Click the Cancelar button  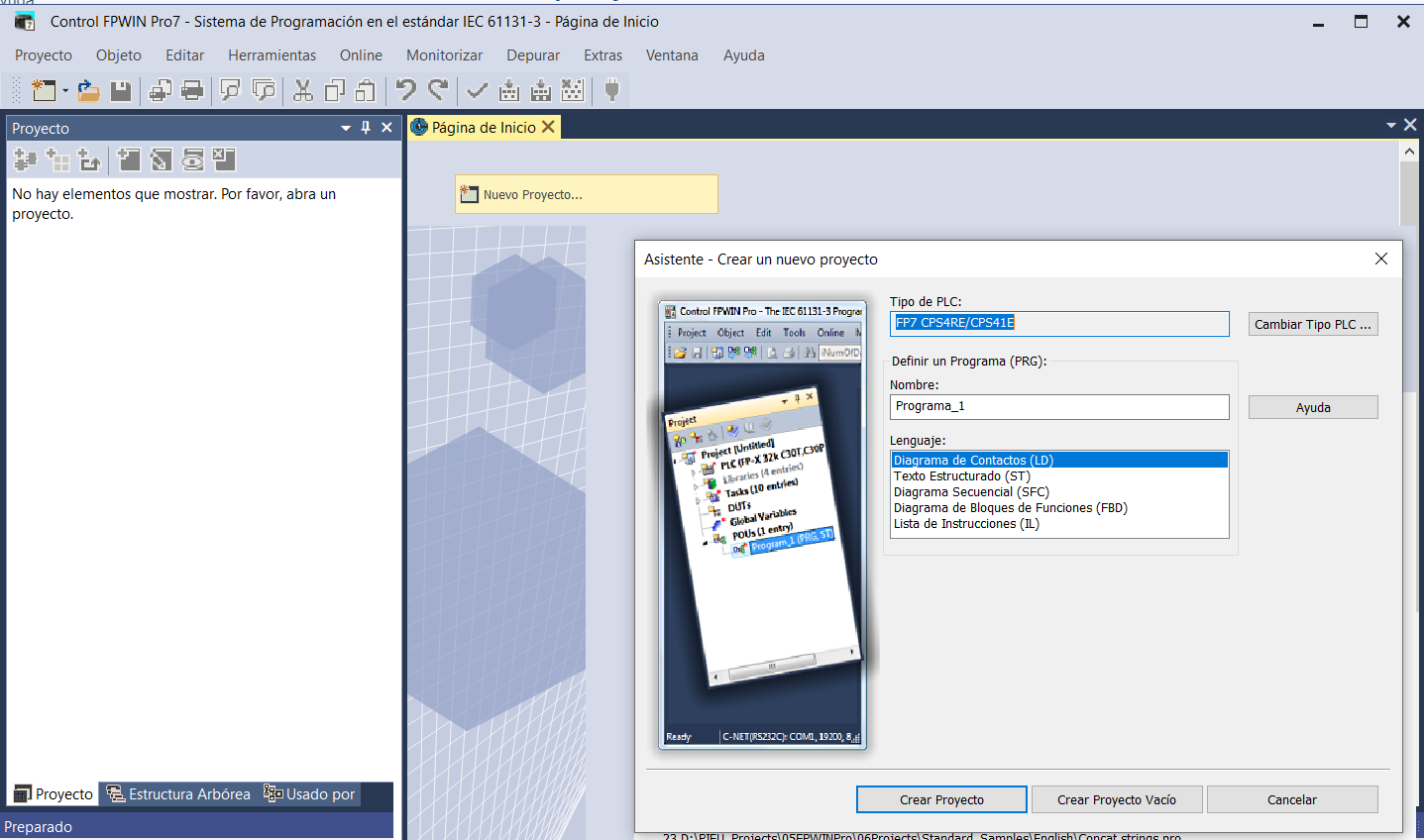(x=1292, y=799)
